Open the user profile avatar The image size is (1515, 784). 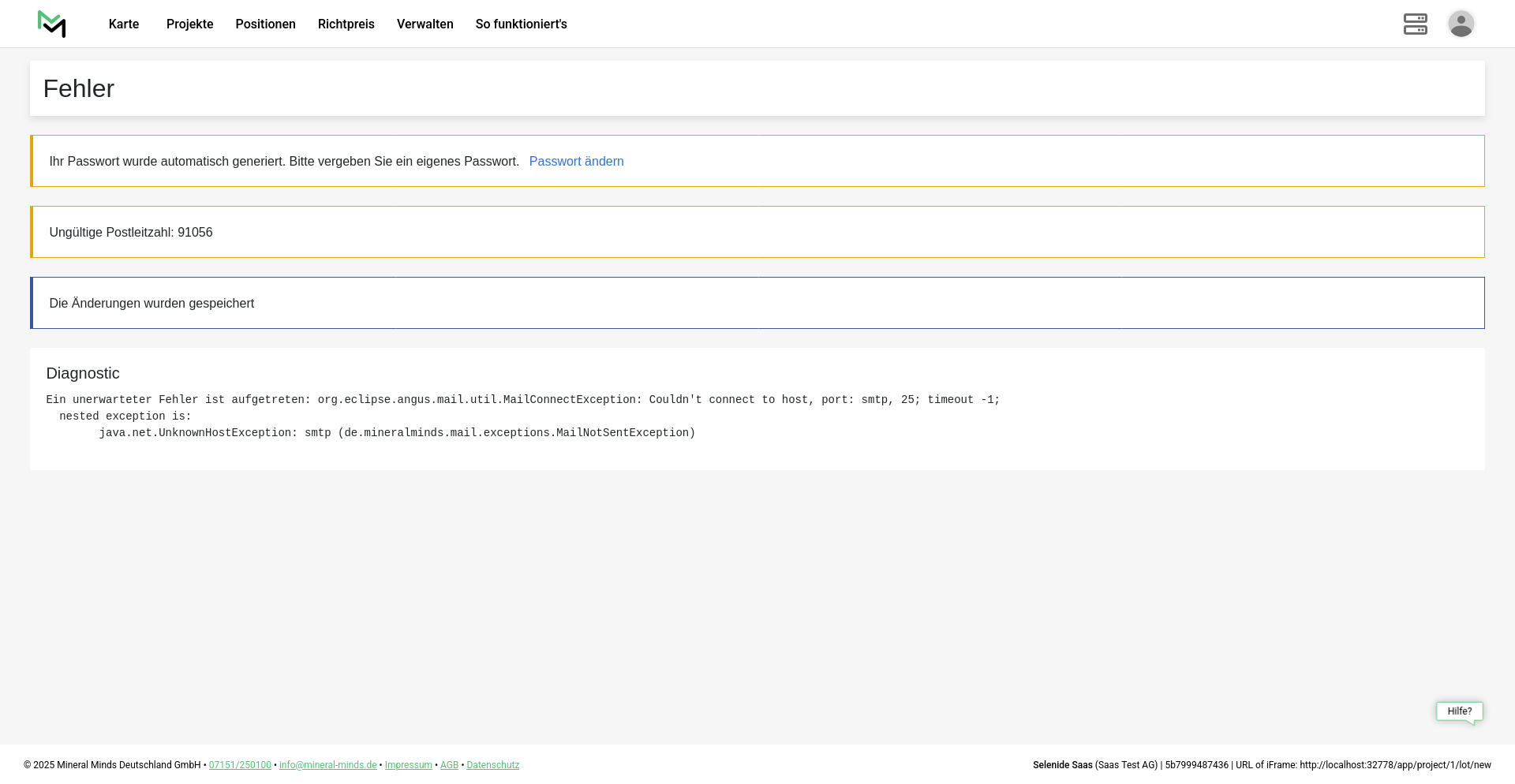coord(1461,24)
